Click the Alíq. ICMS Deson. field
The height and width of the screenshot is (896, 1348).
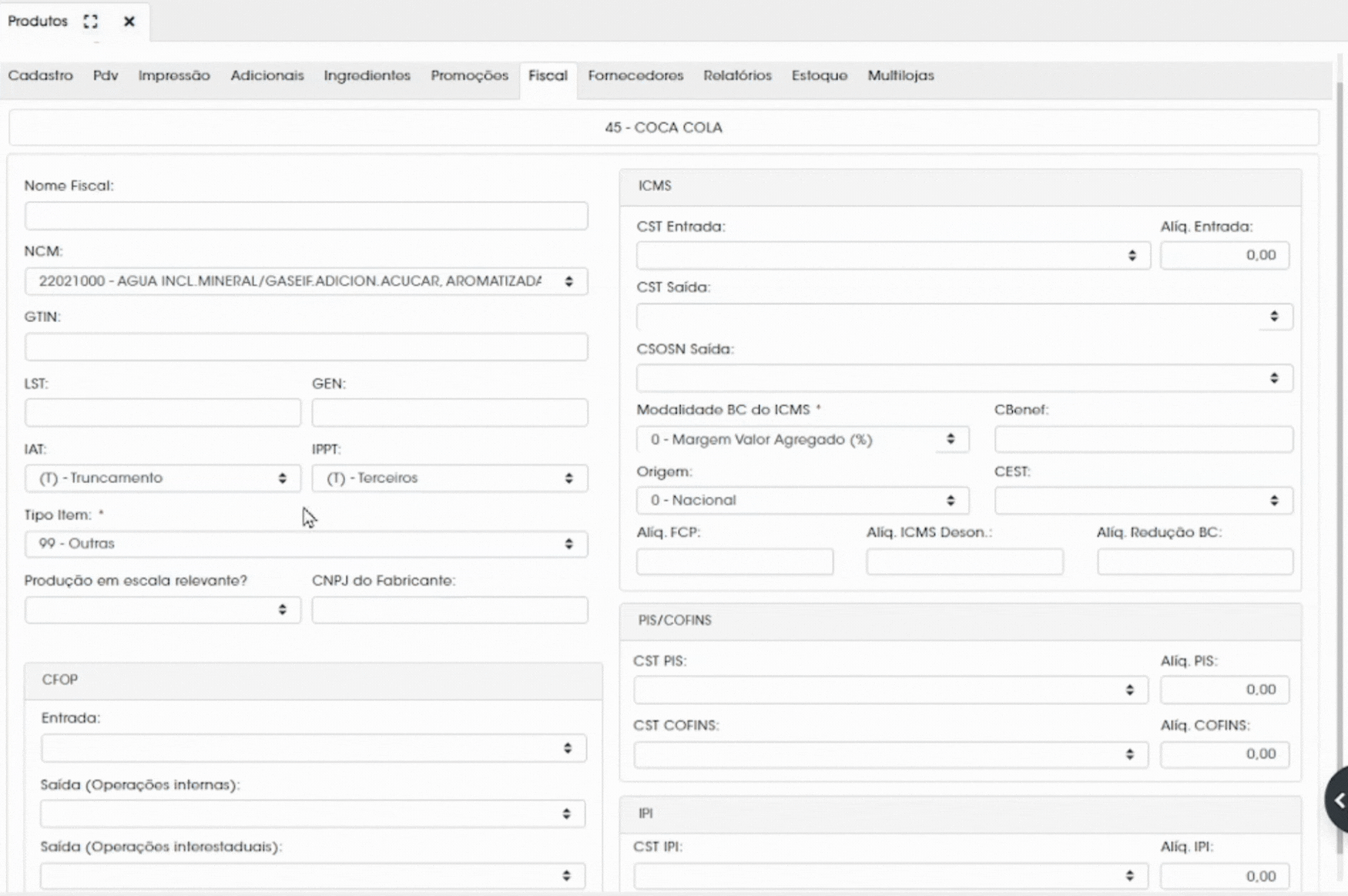pyautogui.click(x=964, y=562)
